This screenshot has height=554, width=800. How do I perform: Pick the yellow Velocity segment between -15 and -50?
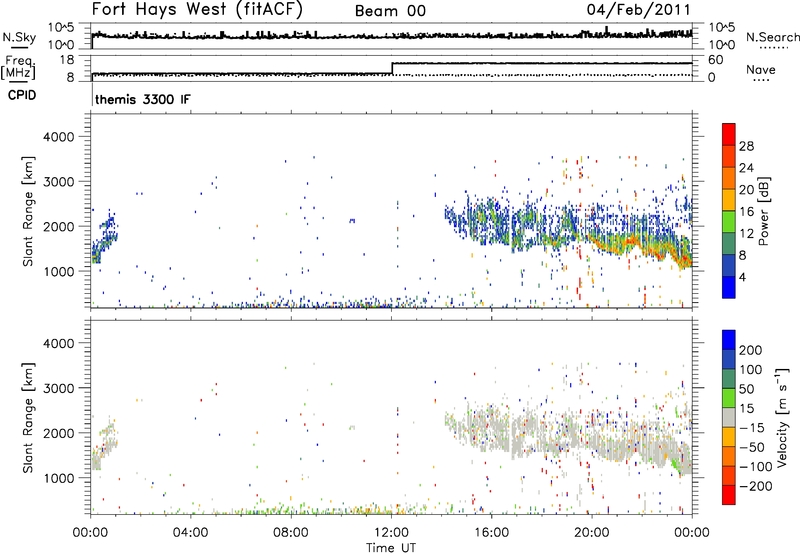[x=729, y=437]
